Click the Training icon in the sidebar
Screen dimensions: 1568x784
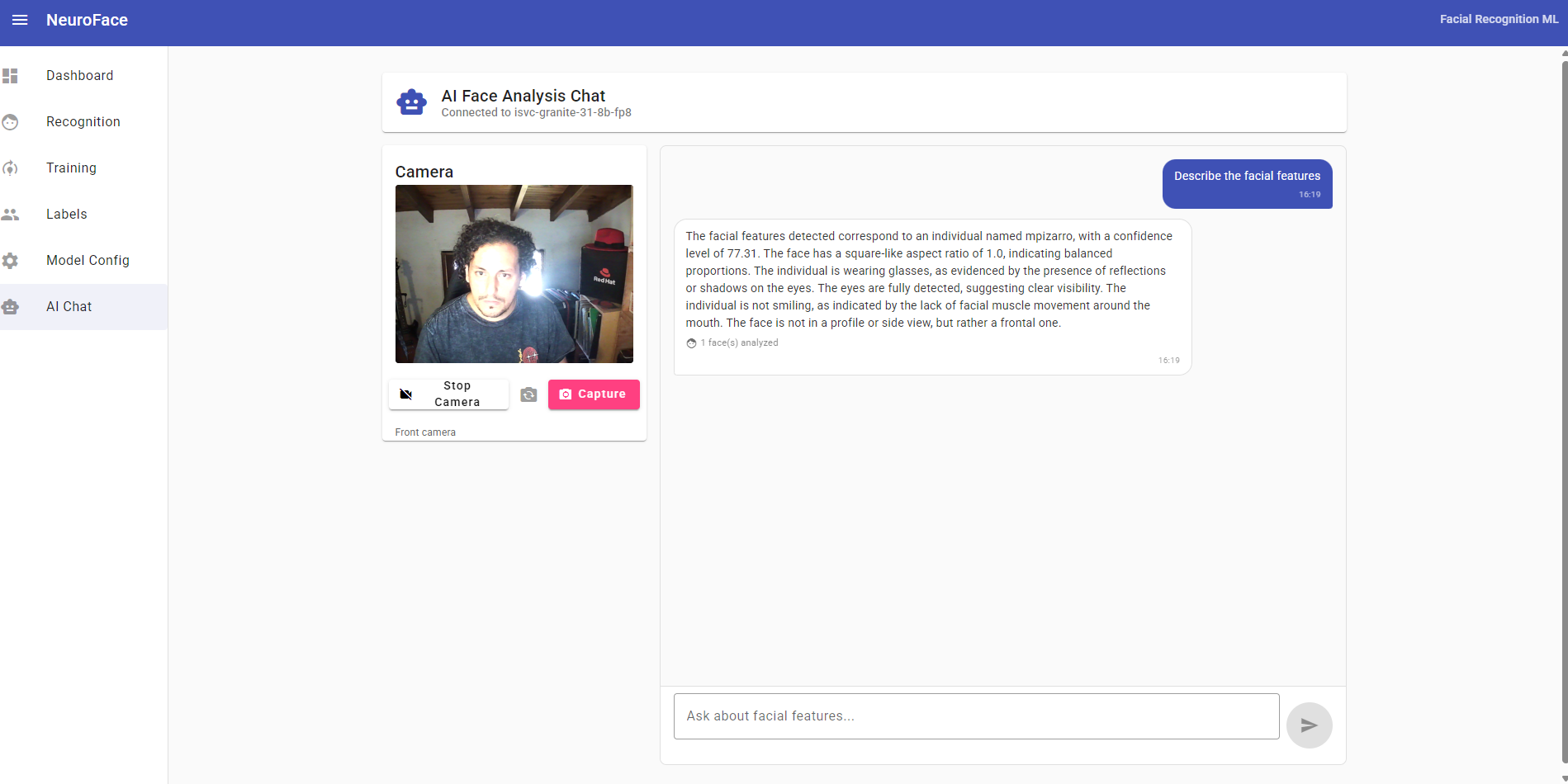pyautogui.click(x=11, y=168)
